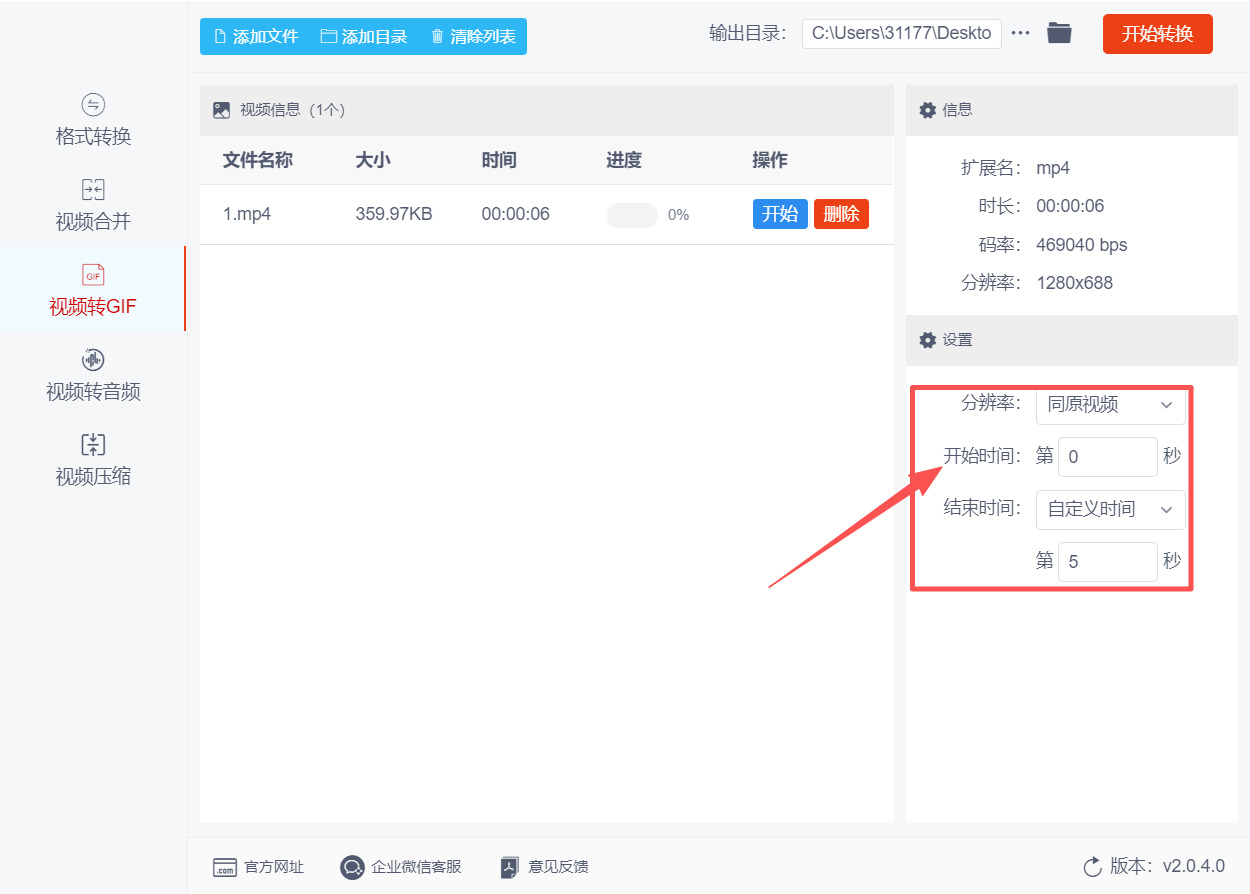Click the 扩展名 mp4 value

1053,168
